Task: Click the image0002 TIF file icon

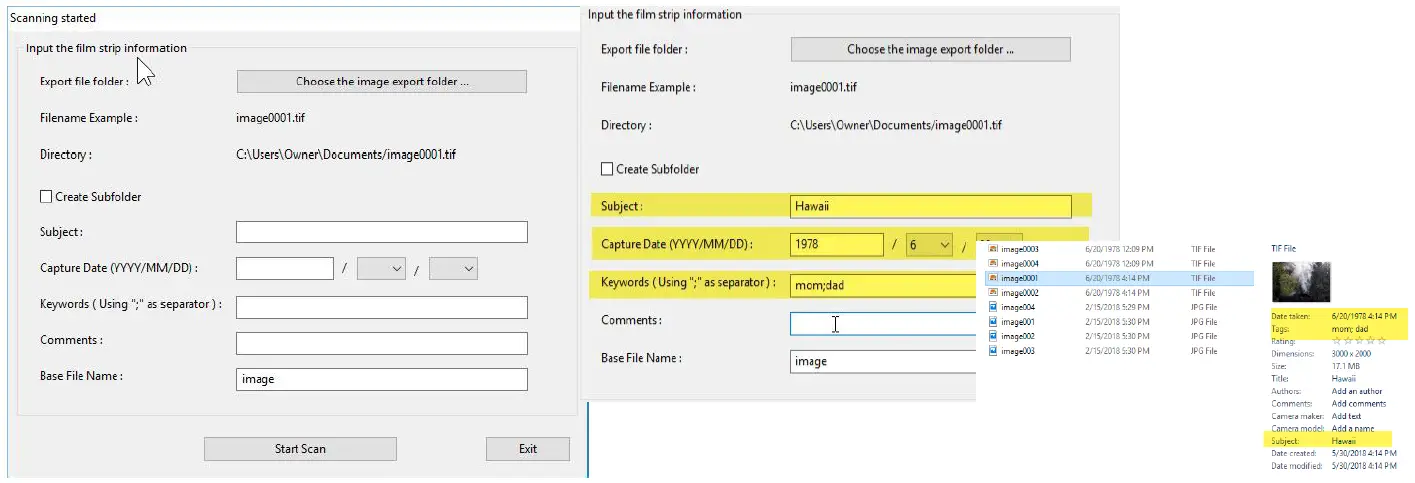Action: pos(993,292)
